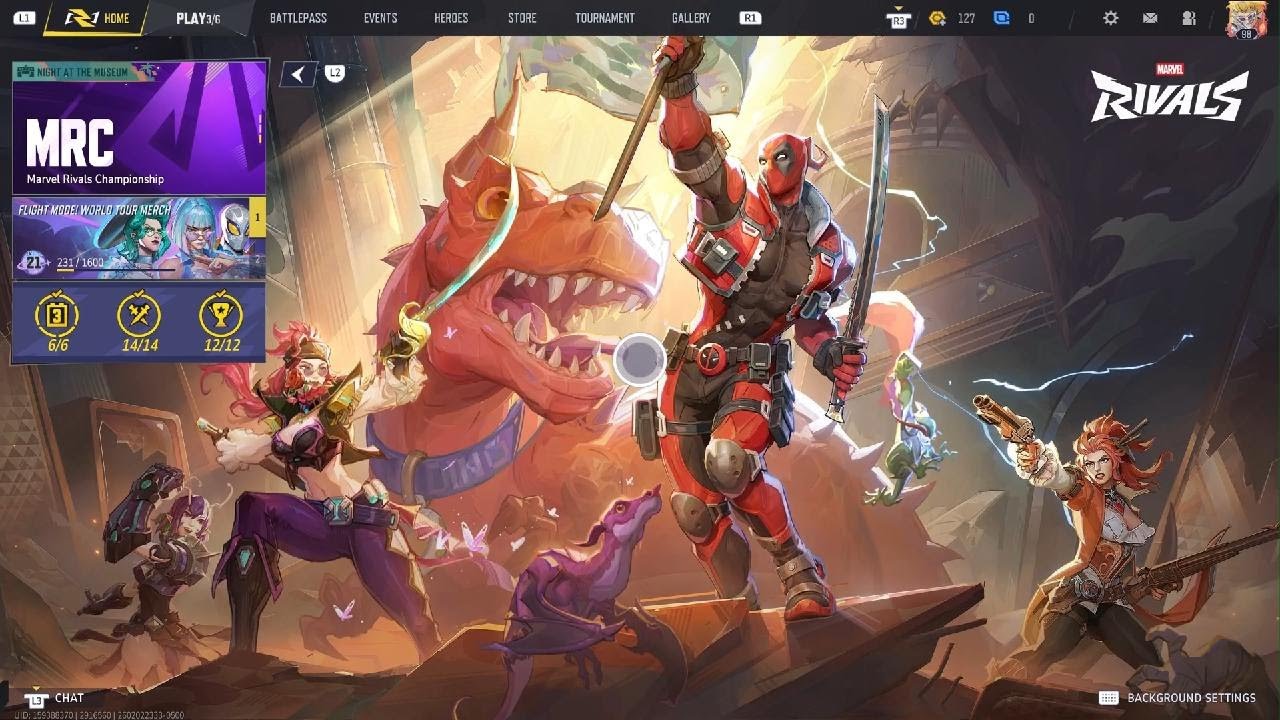This screenshot has width=1280, height=720.
Task: Click the yellow number 1 badge
Action: click(x=257, y=217)
